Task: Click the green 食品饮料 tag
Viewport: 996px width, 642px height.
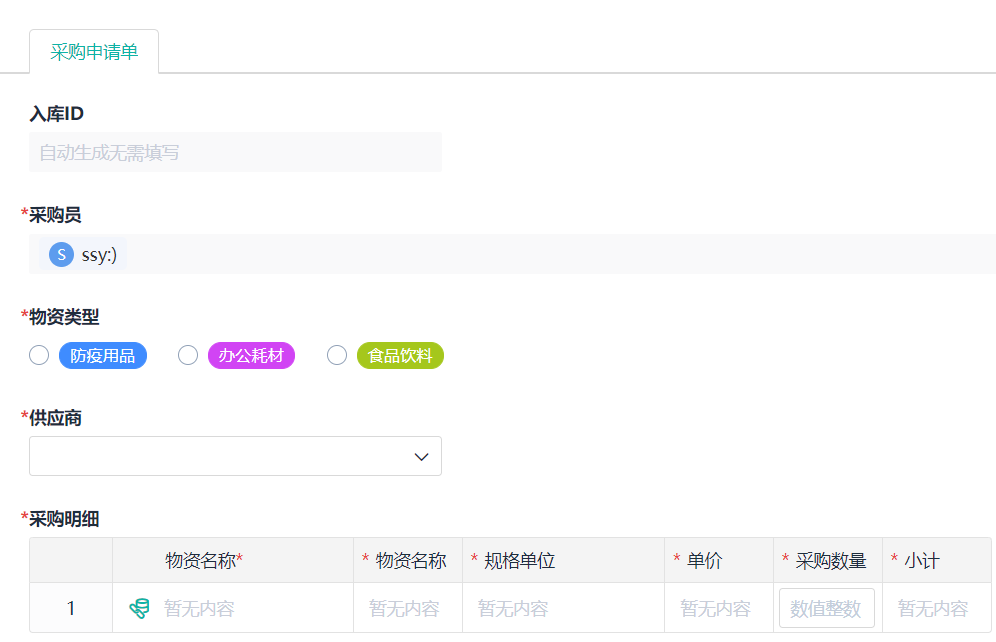Action: [x=400, y=356]
